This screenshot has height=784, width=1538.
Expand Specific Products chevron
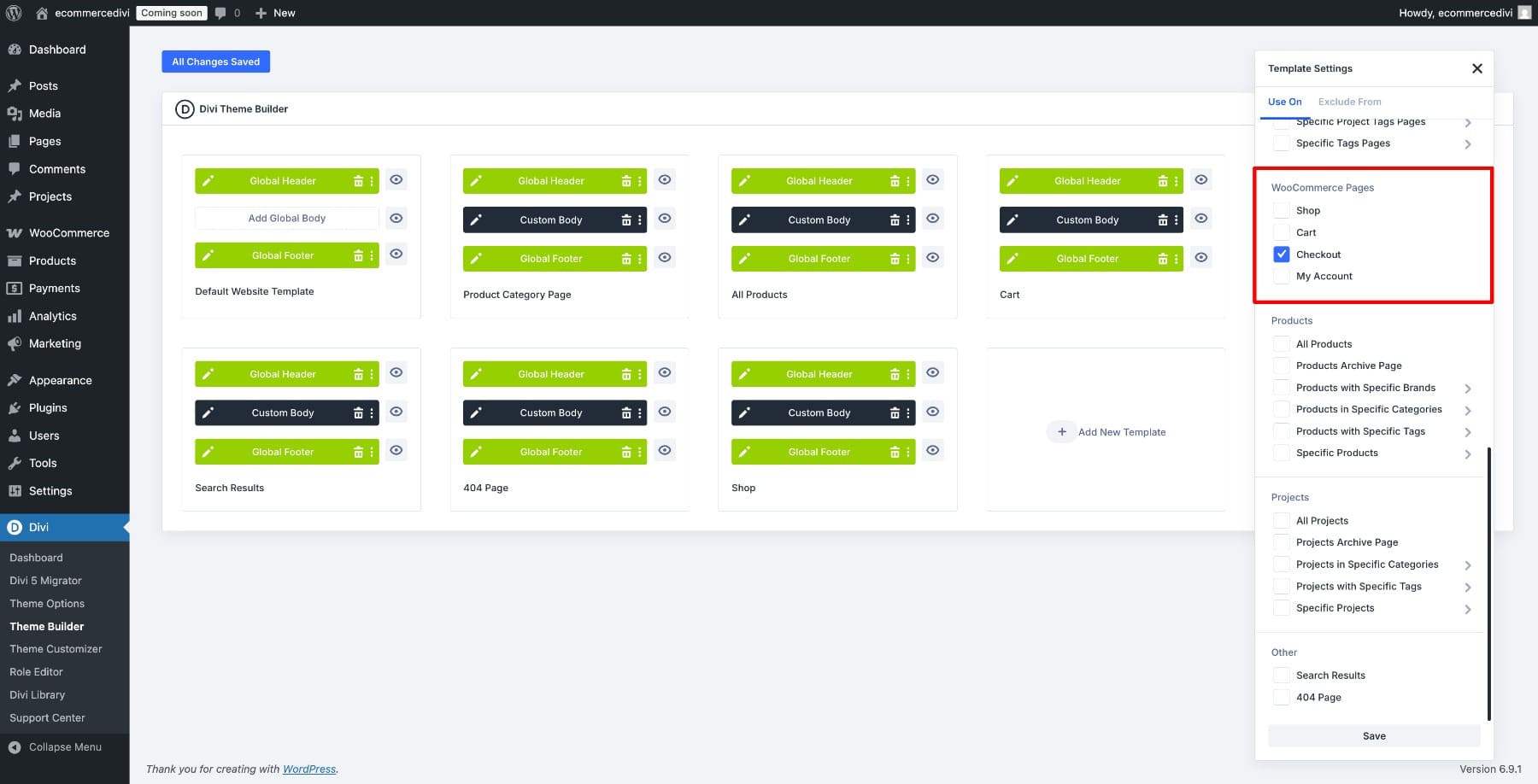(x=1468, y=454)
